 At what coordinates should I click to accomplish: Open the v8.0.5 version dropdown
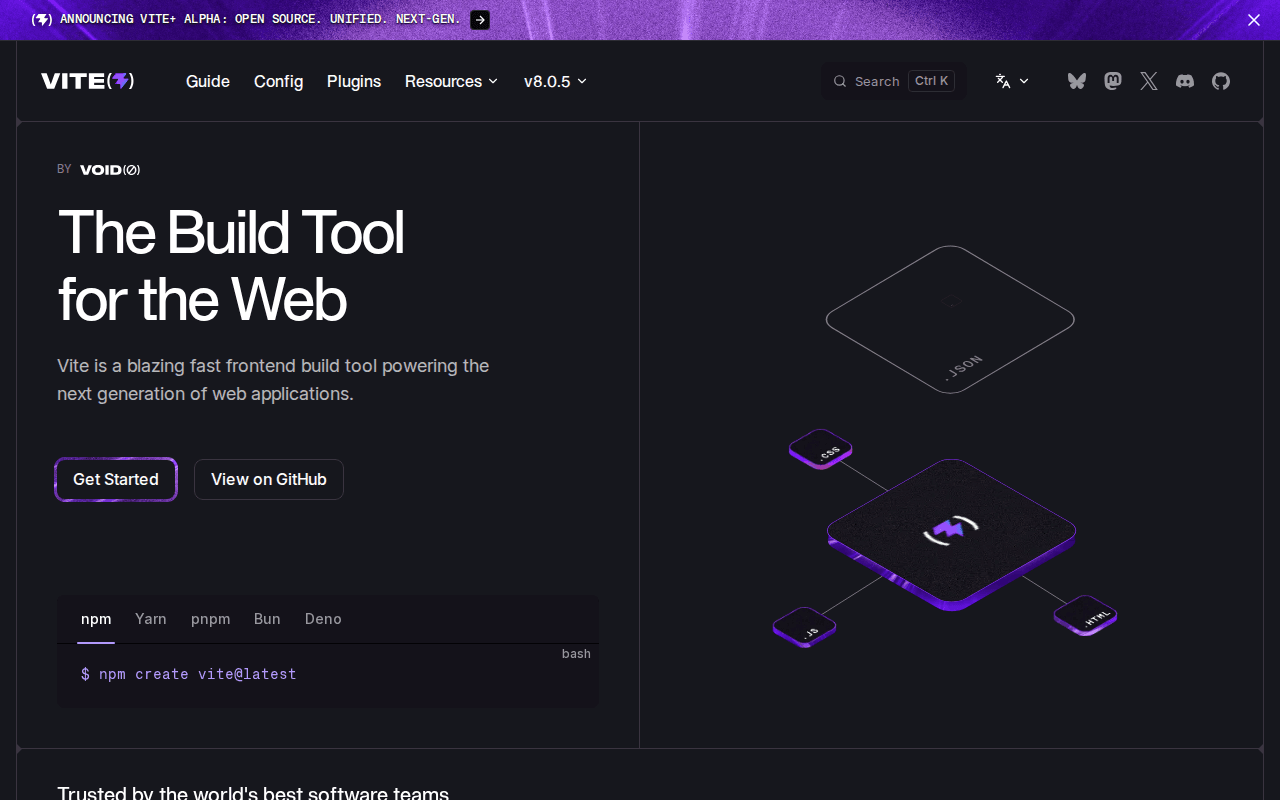(x=555, y=81)
